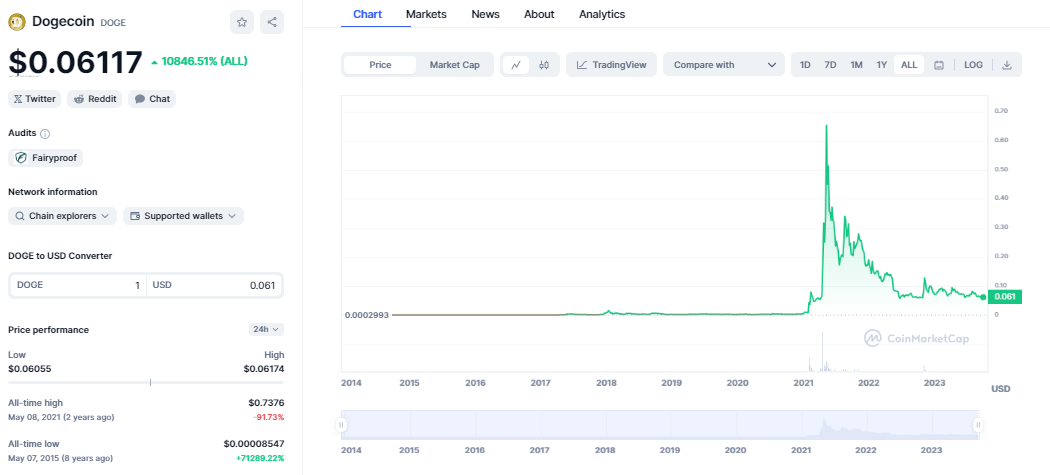Select the line chart type icon
1050x475 pixels.
[516, 65]
